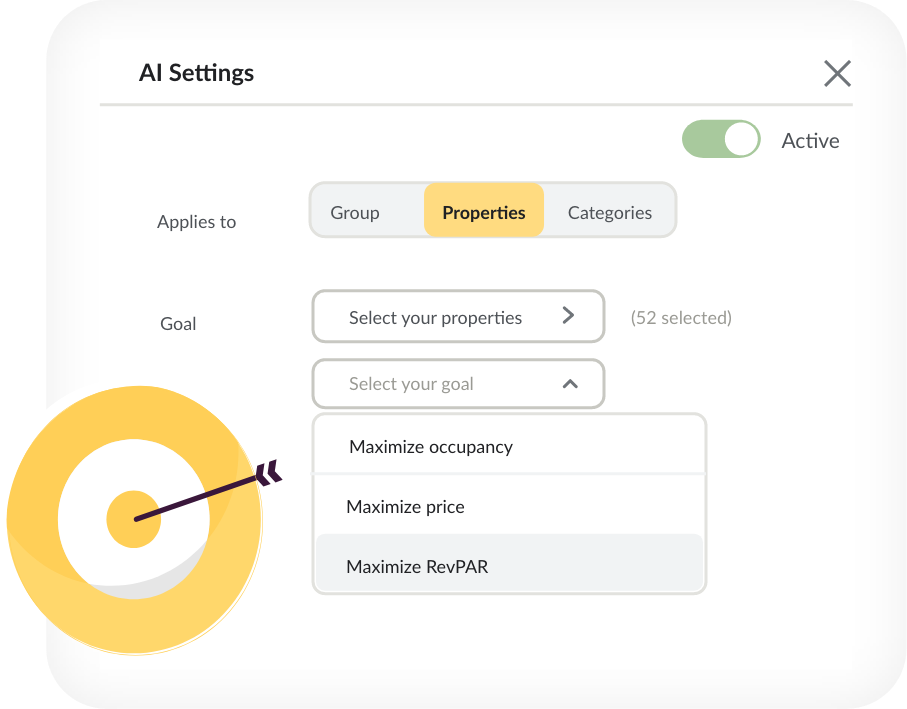
Task: Close the AI Settings dialog
Action: [x=837, y=73]
